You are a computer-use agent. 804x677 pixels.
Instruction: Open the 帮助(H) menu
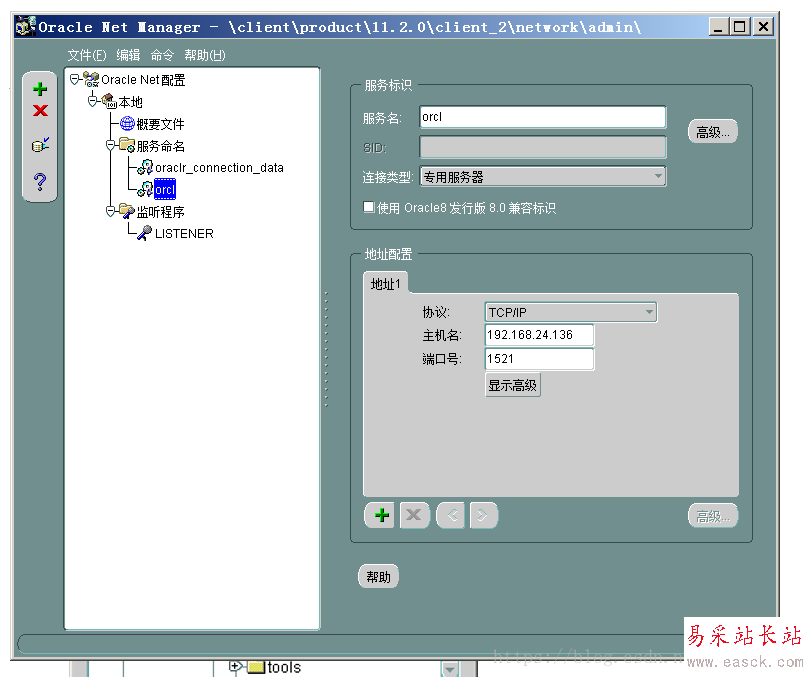[x=205, y=55]
